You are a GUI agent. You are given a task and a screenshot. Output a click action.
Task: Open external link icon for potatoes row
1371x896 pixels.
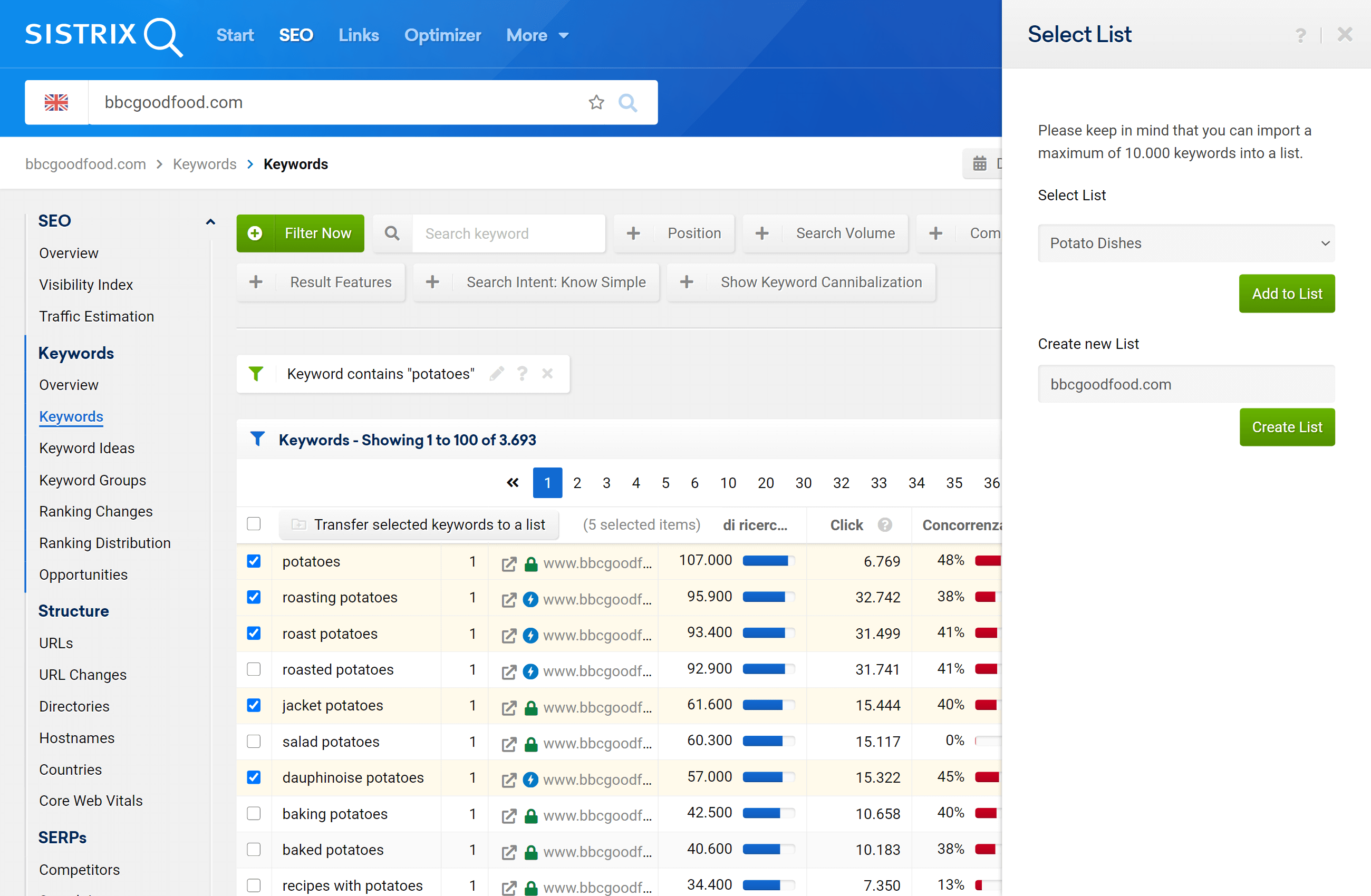(509, 564)
